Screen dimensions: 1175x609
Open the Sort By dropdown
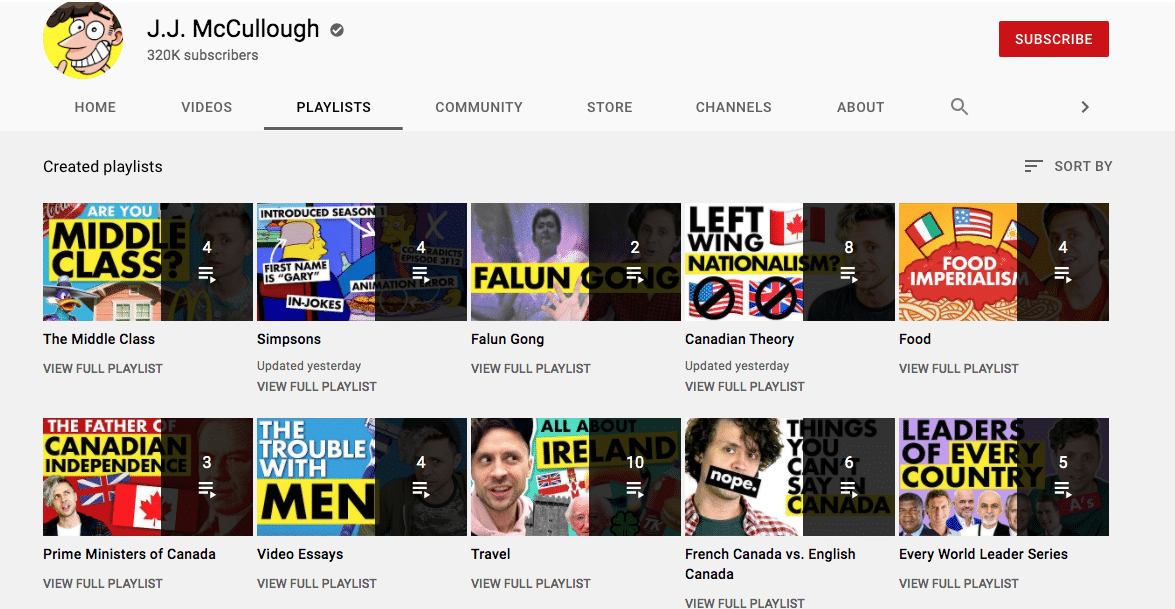pyautogui.click(x=1068, y=166)
